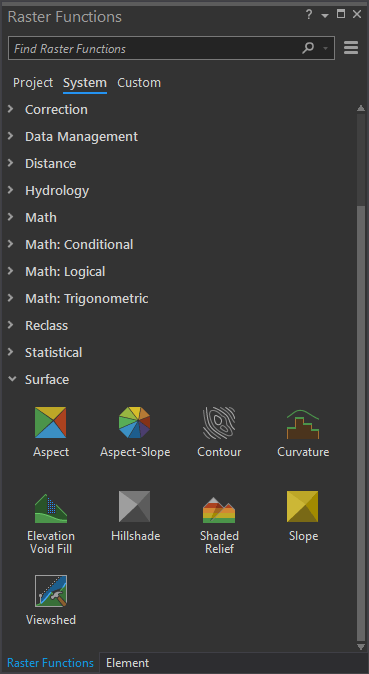
Task: Launch the Elevation Void Fill function
Action: (x=51, y=508)
